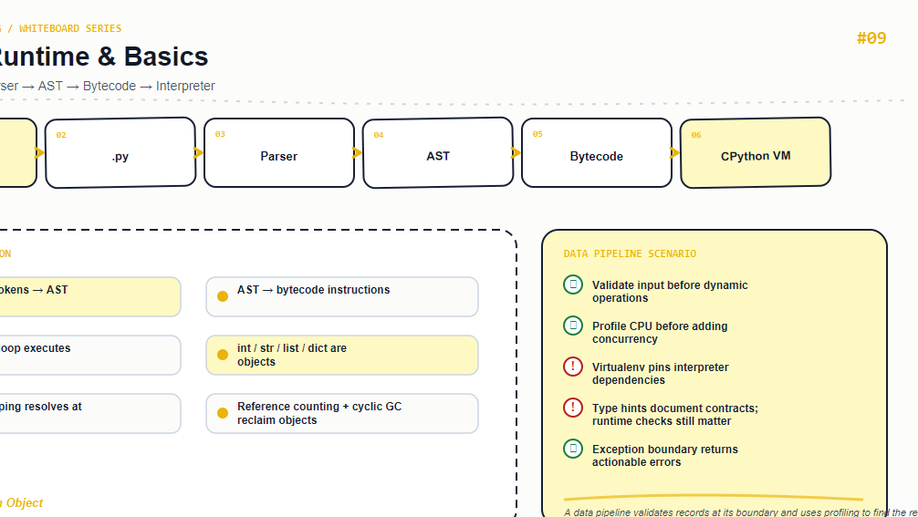918x517 pixels.
Task: Click red warning icon beside Virtualenv item
Action: [x=573, y=367]
